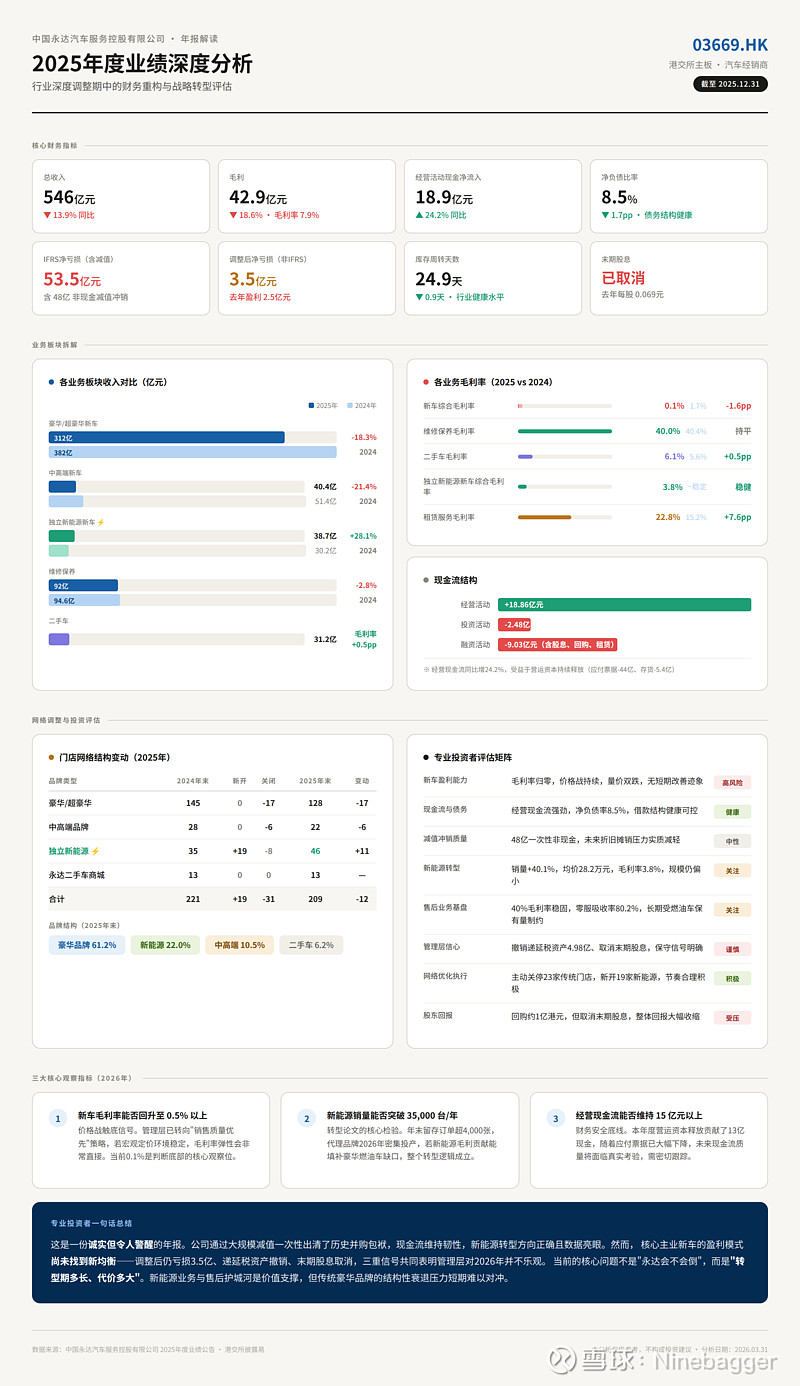
Task: Click the 积极 rating badge
Action: (732, 978)
